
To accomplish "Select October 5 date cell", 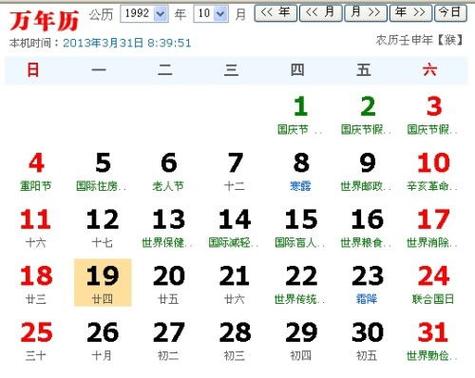I will click(x=102, y=172).
